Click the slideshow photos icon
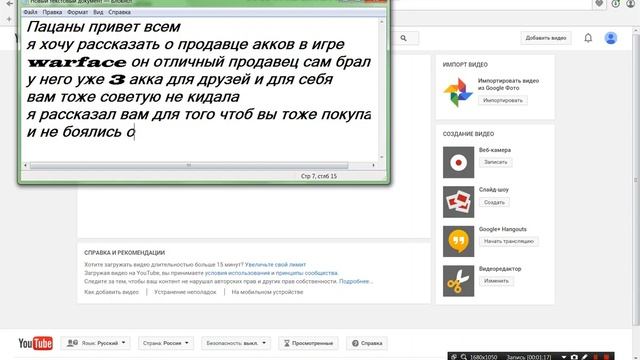640x360 pixels. [458, 202]
